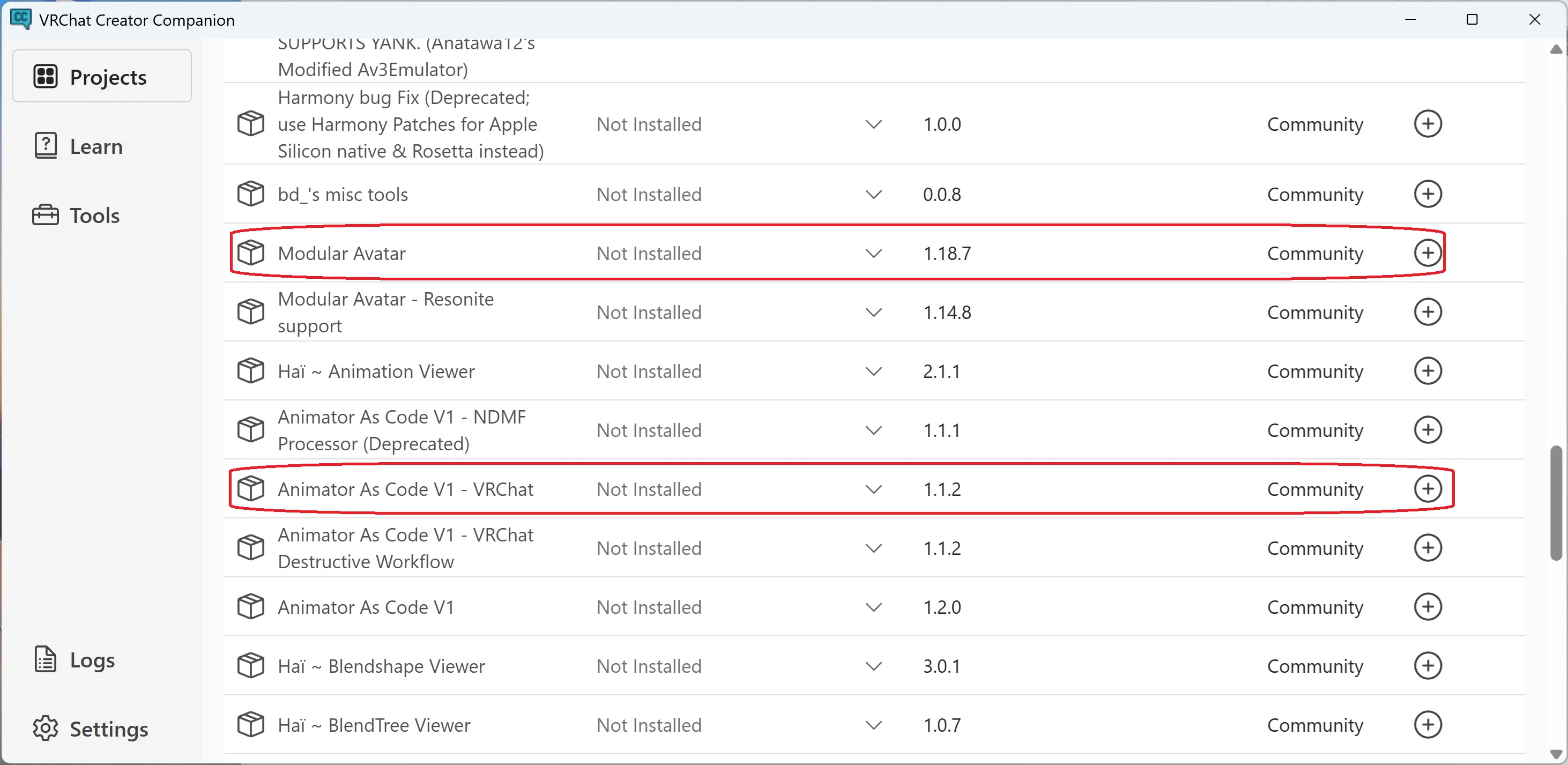Add Animator As Code V1 Destructive Workflow package
1568x765 pixels.
pos(1428,547)
